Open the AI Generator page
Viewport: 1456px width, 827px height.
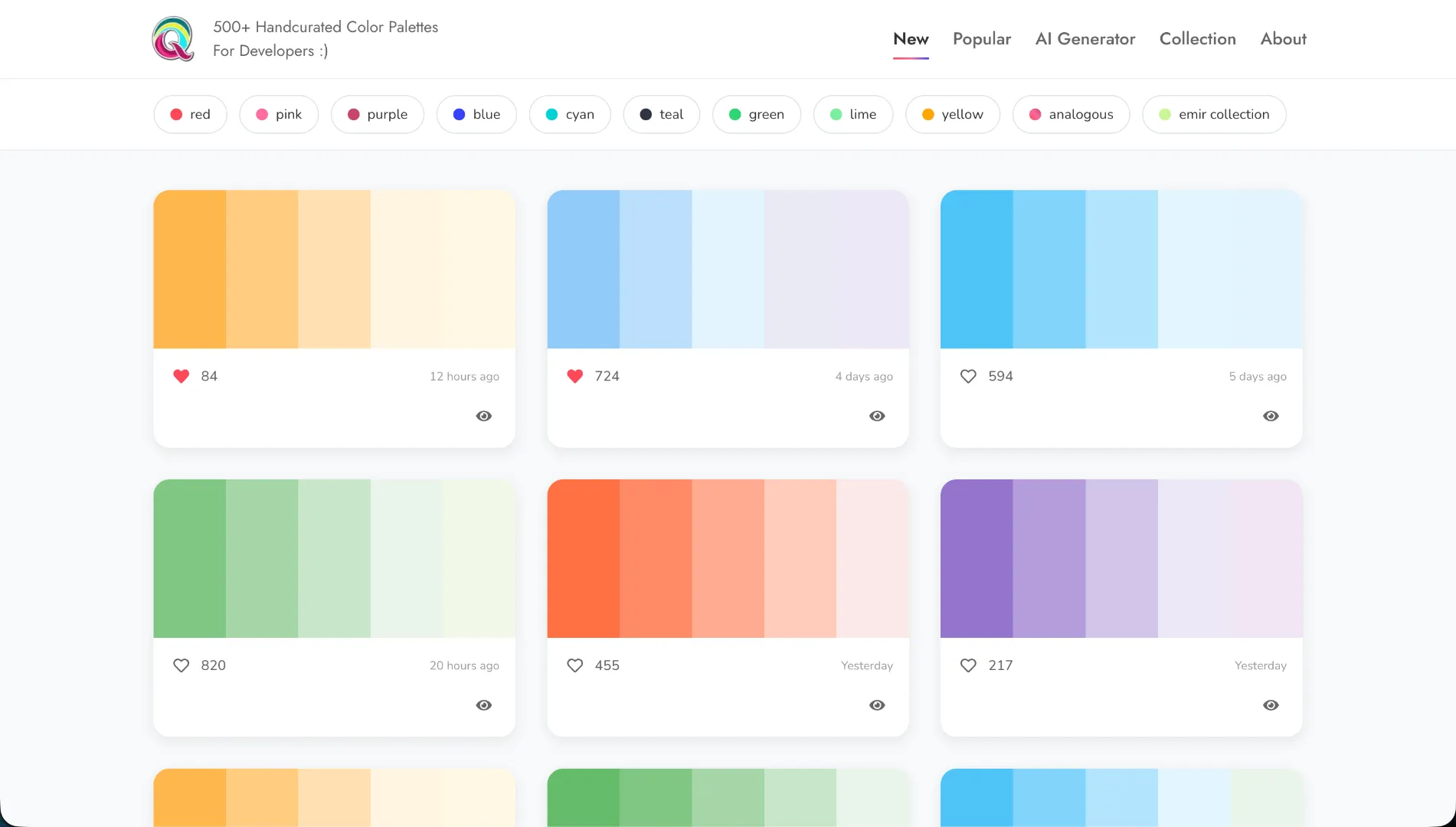coord(1085,39)
